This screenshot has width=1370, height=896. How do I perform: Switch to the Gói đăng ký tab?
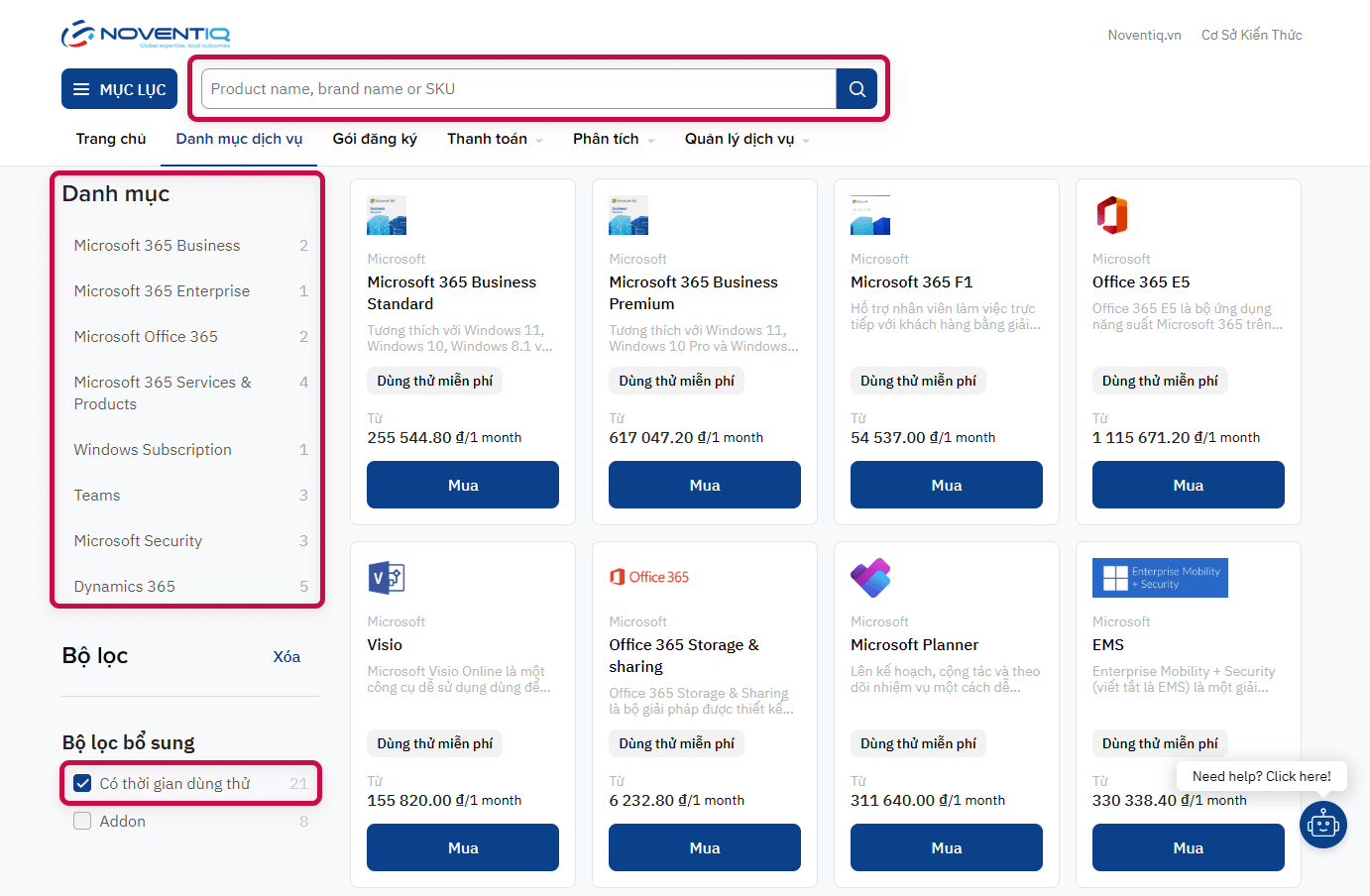(x=375, y=139)
